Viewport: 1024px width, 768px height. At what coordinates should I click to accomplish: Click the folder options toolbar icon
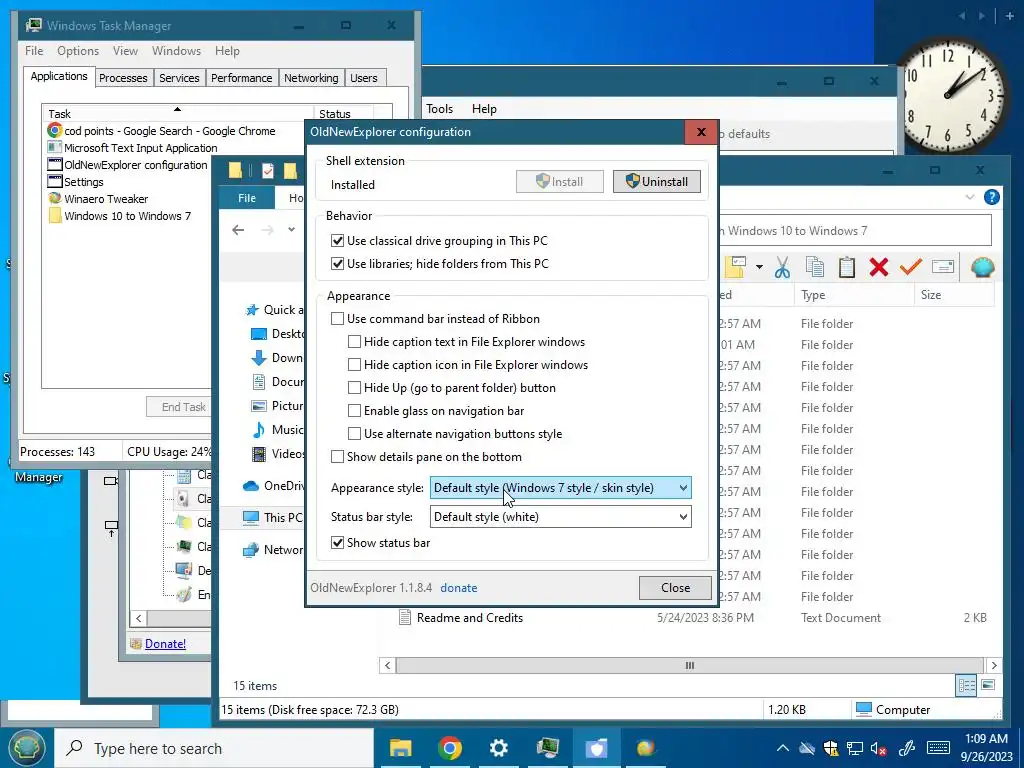(x=735, y=266)
